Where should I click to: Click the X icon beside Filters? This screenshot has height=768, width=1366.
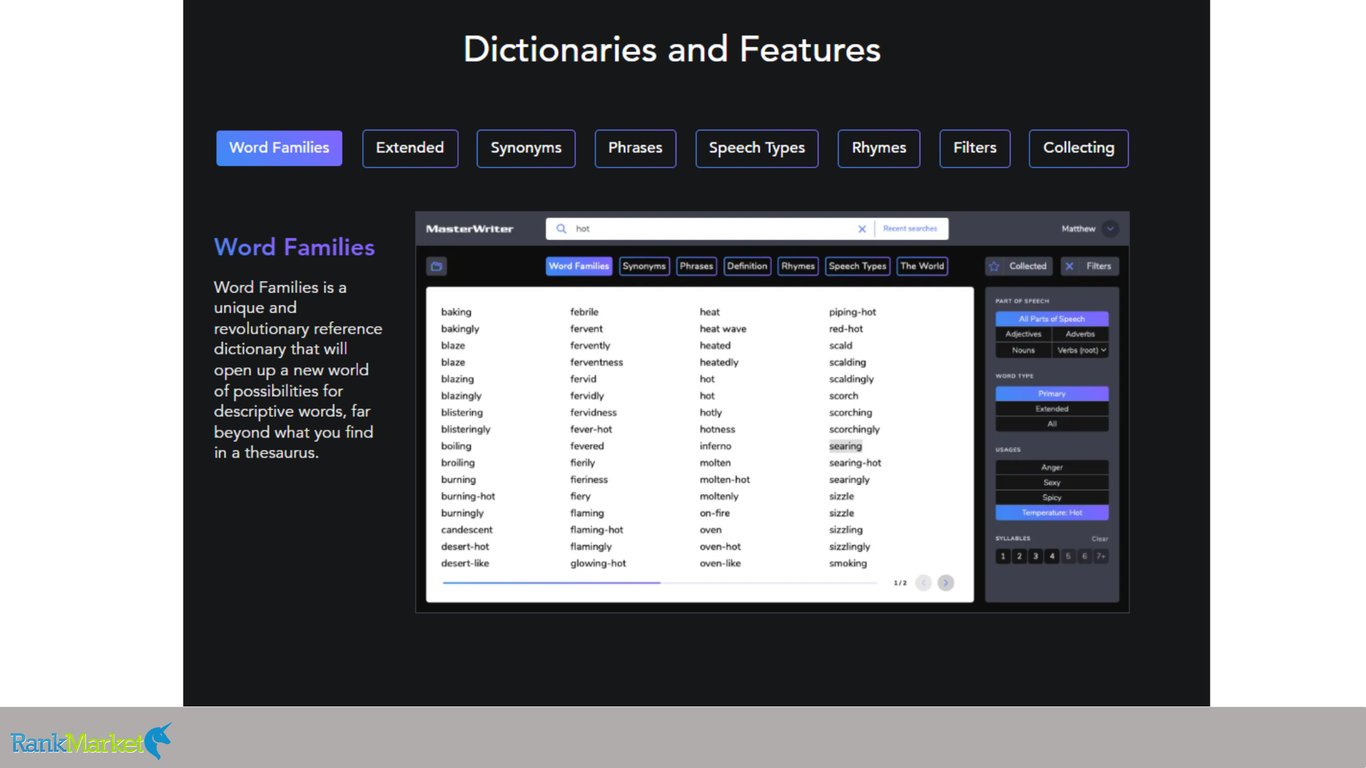tap(1069, 266)
